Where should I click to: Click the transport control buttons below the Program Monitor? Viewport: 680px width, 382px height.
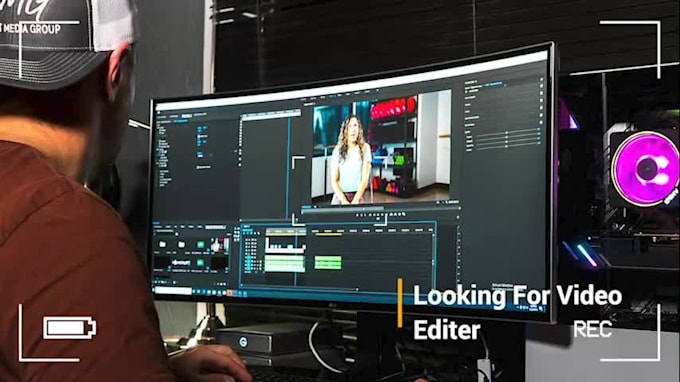coord(381,215)
